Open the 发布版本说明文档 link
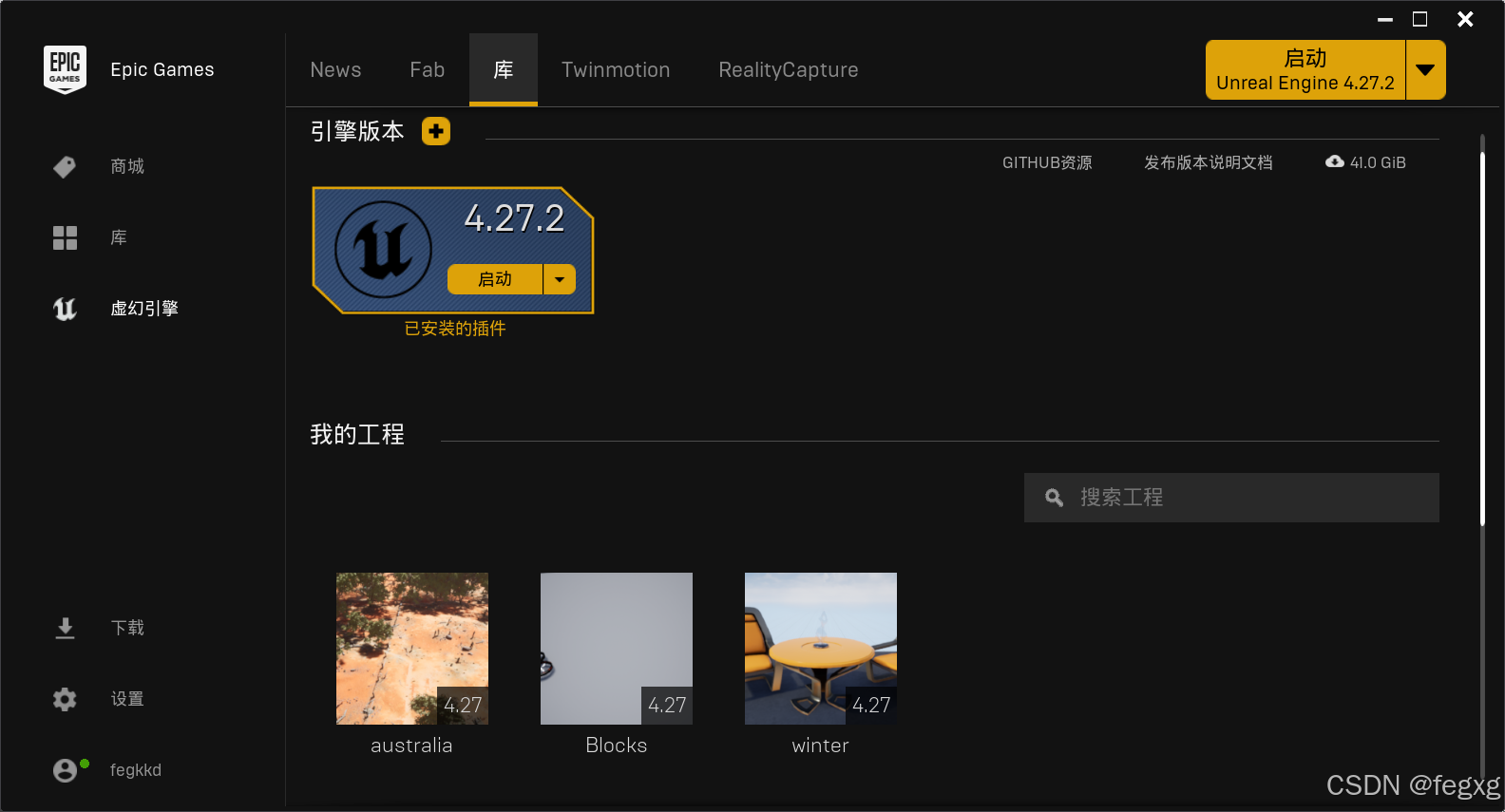Screen dimensions: 1505x812 tap(1209, 162)
